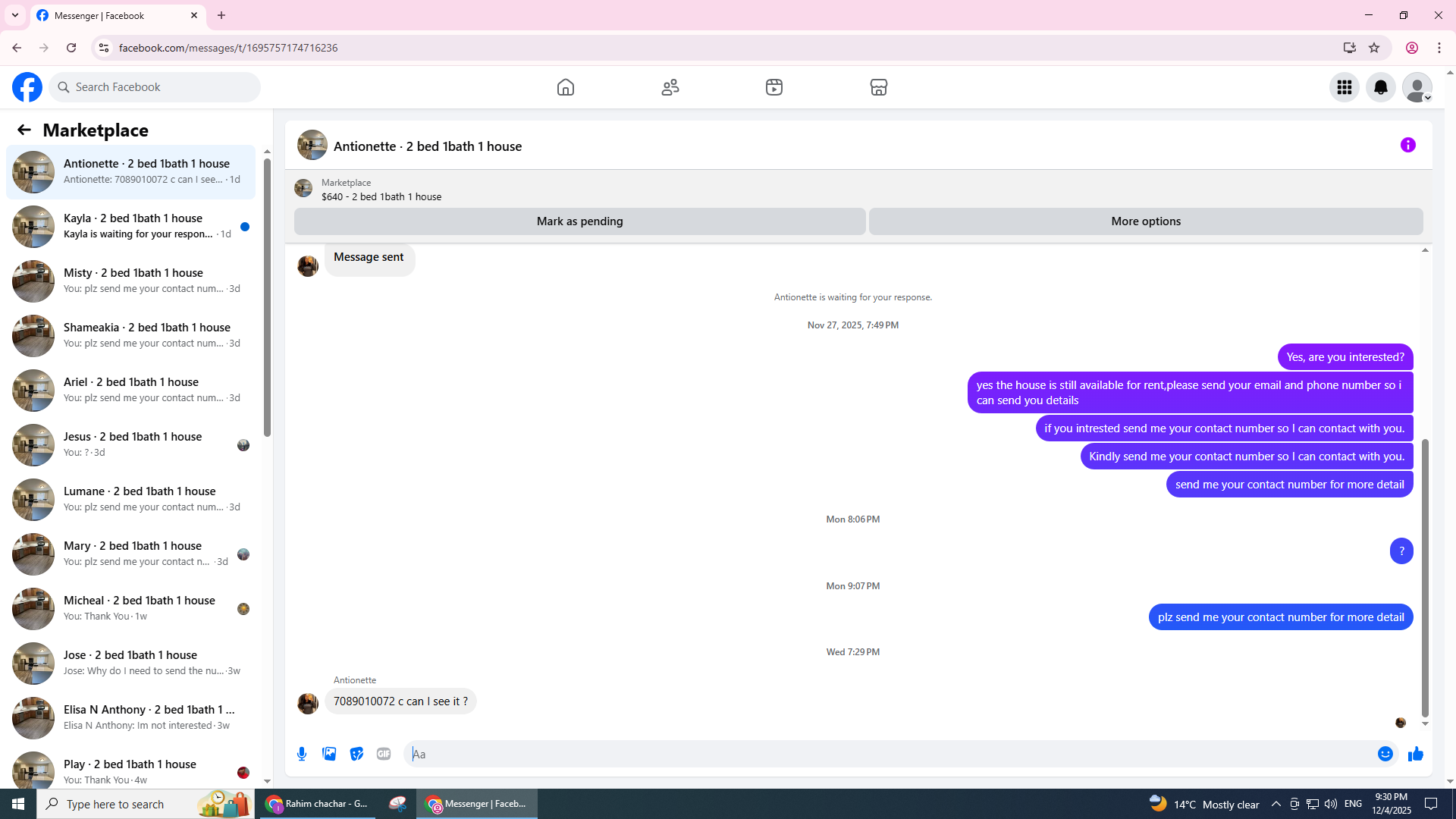
Task: Show hidden system tray icons
Action: pyautogui.click(x=1276, y=804)
